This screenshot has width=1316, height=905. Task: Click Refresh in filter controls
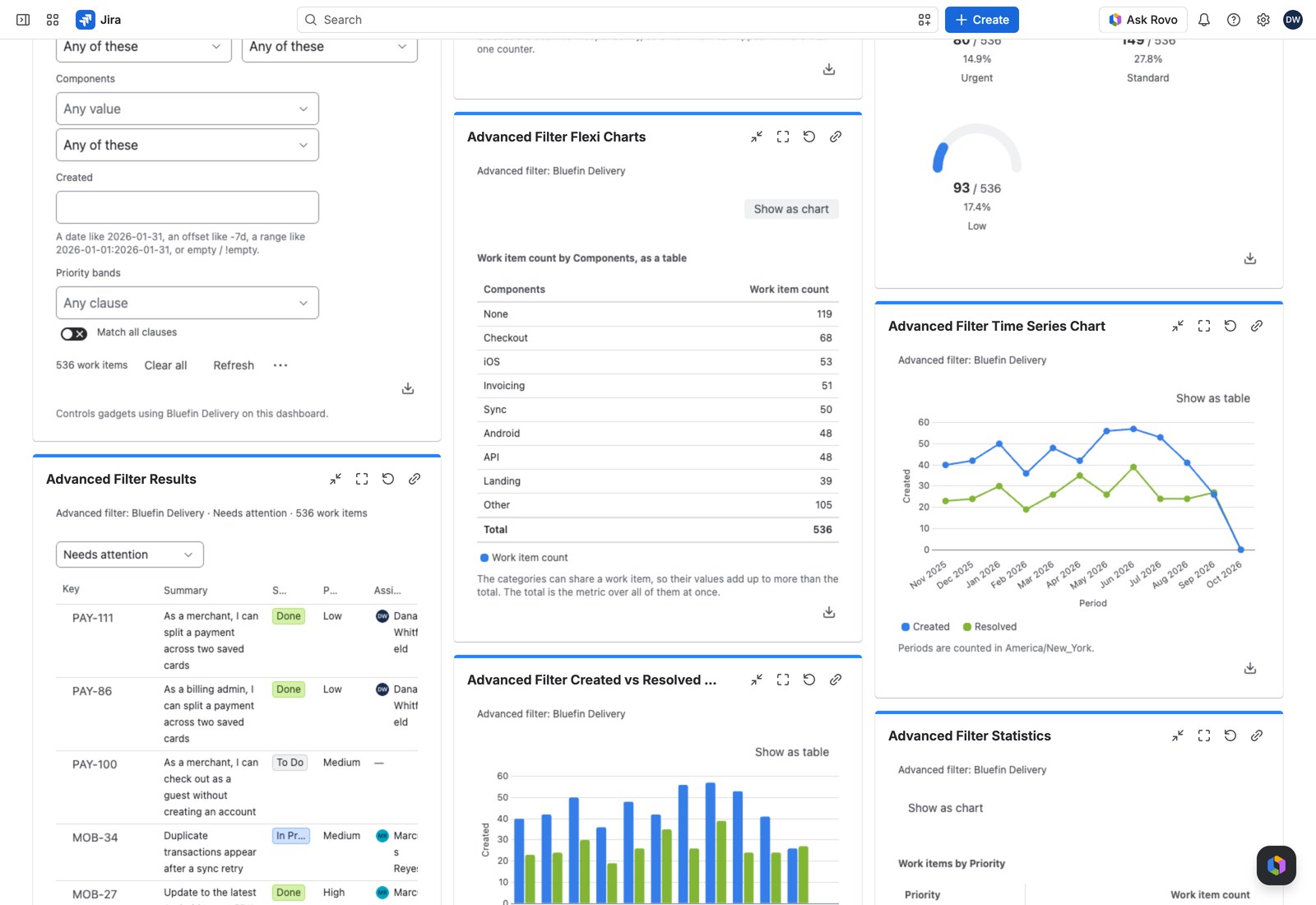tap(234, 365)
